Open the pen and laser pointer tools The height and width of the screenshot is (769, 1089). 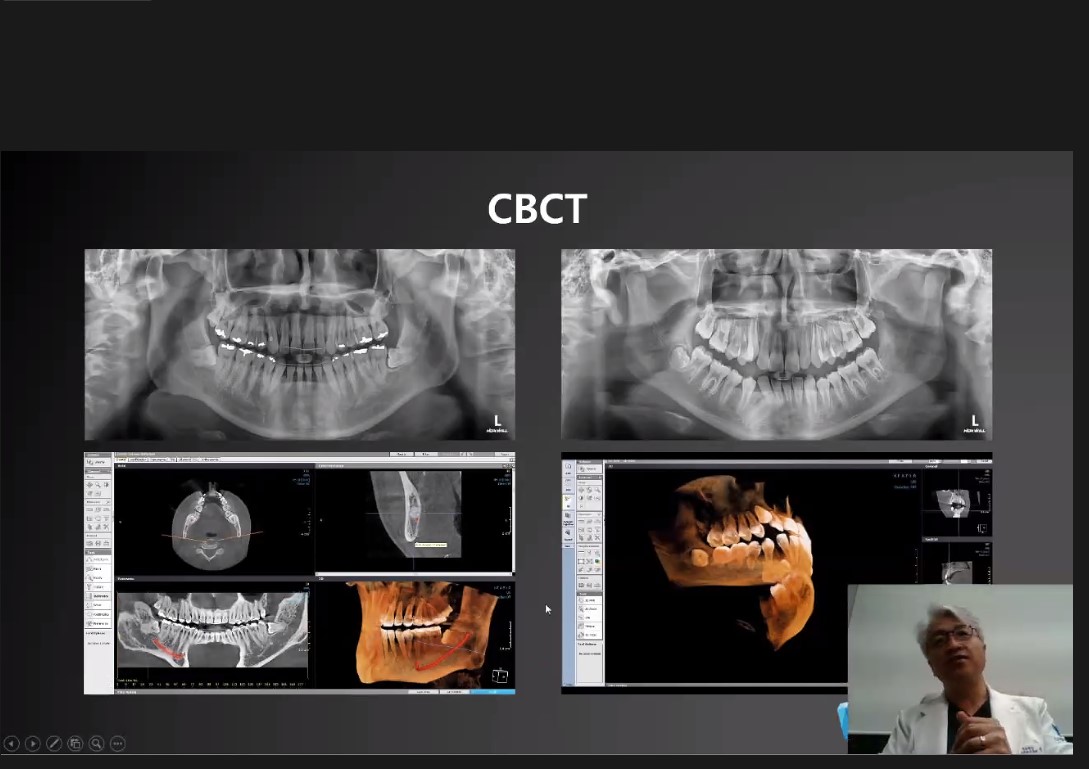(54, 743)
